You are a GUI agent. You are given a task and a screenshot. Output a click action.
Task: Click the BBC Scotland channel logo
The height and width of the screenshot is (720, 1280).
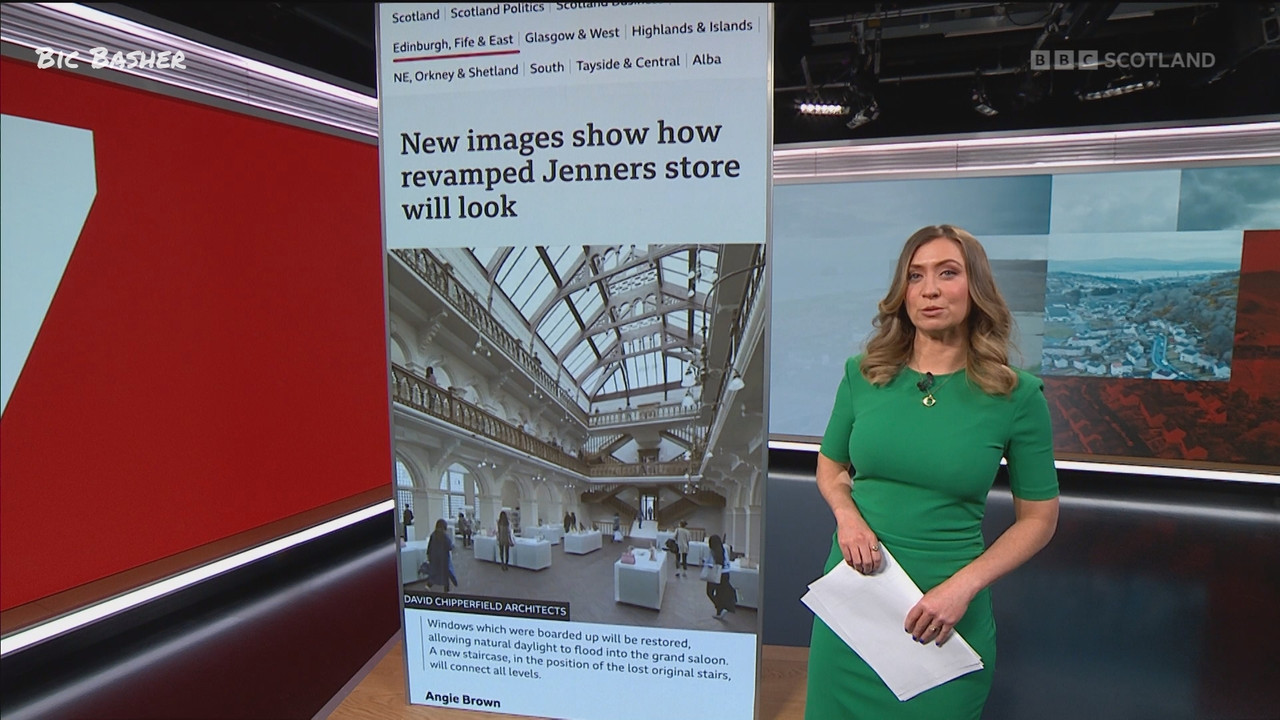(x=1122, y=60)
